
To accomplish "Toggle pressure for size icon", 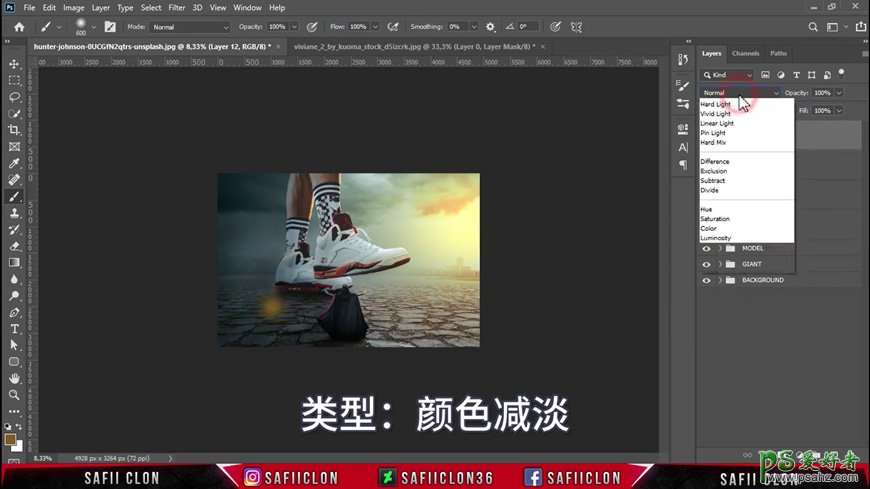I will tap(555, 27).
